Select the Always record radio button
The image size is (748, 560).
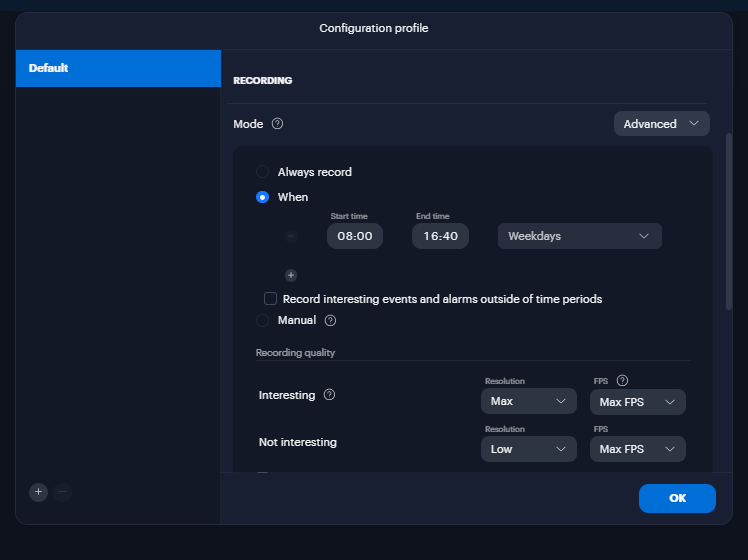tap(262, 172)
